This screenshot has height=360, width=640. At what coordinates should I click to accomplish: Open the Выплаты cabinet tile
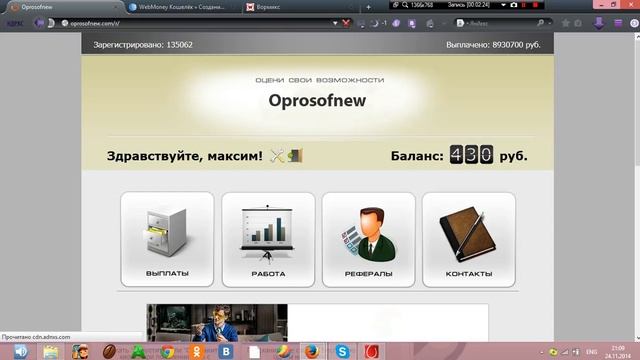167,240
